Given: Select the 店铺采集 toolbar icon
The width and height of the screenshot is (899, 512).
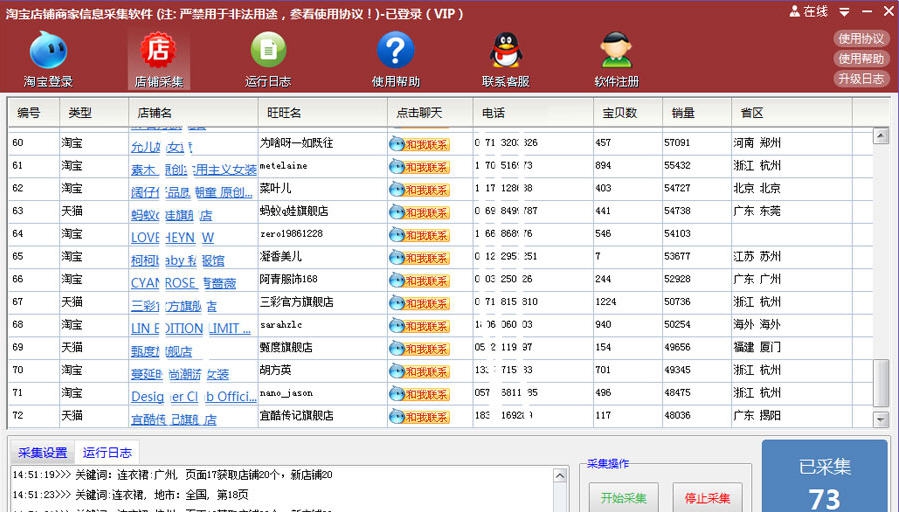Looking at the screenshot, I should click(159, 59).
